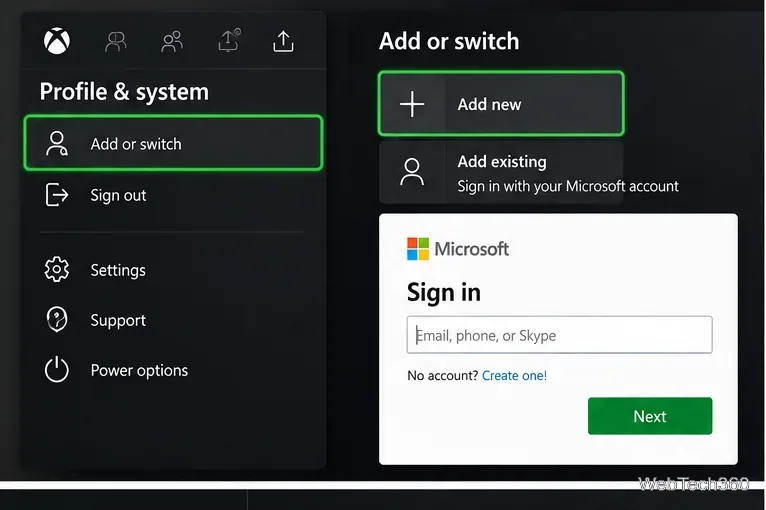Click the Sign out door arrow icon

(x=57, y=195)
